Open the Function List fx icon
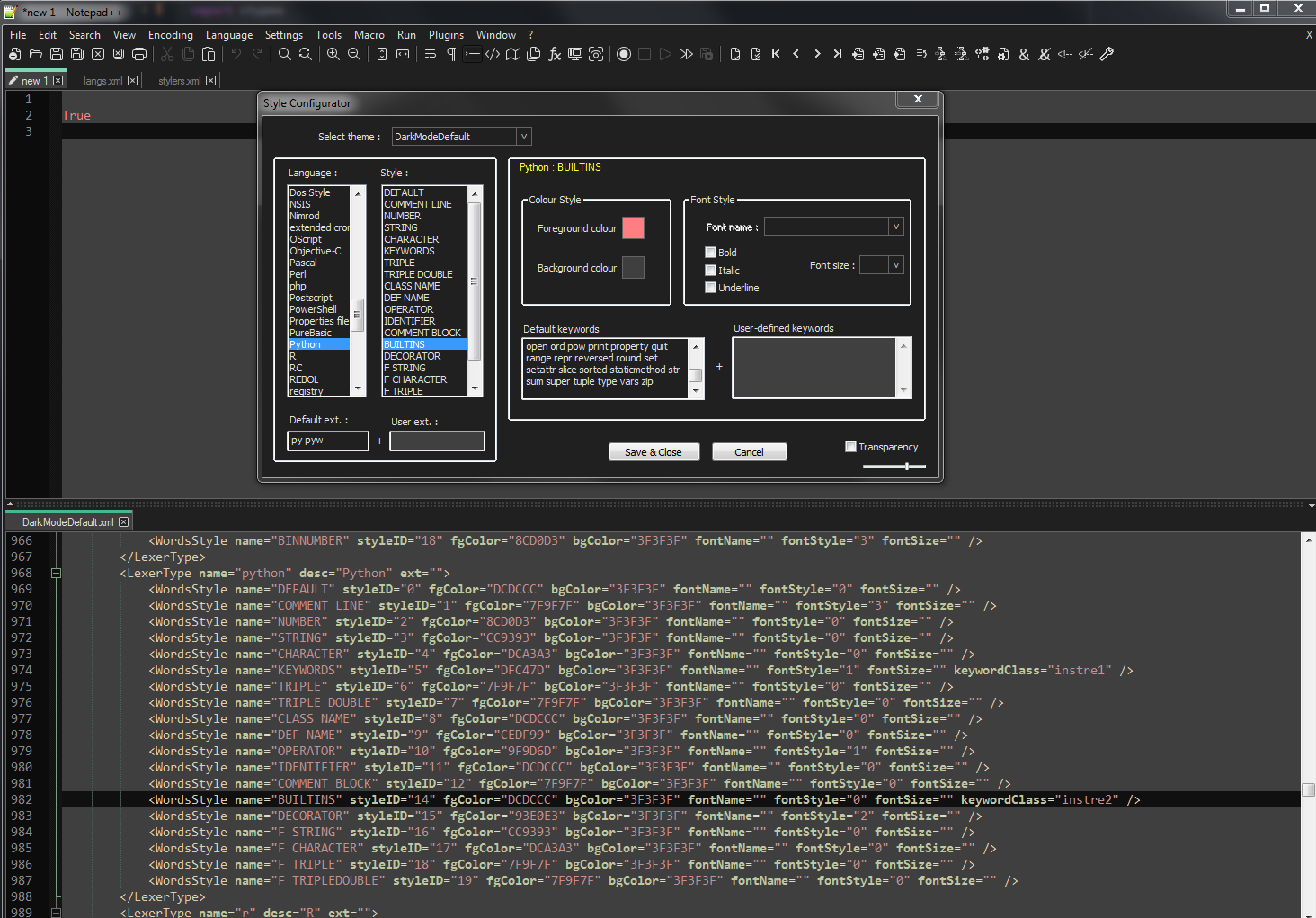 point(555,54)
